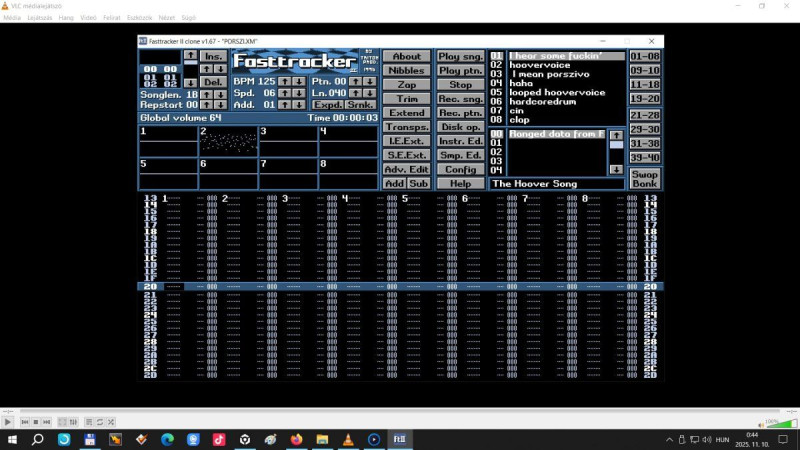Click the Adv. Edit button
Viewport: 800px width, 450px height.
pyautogui.click(x=407, y=169)
